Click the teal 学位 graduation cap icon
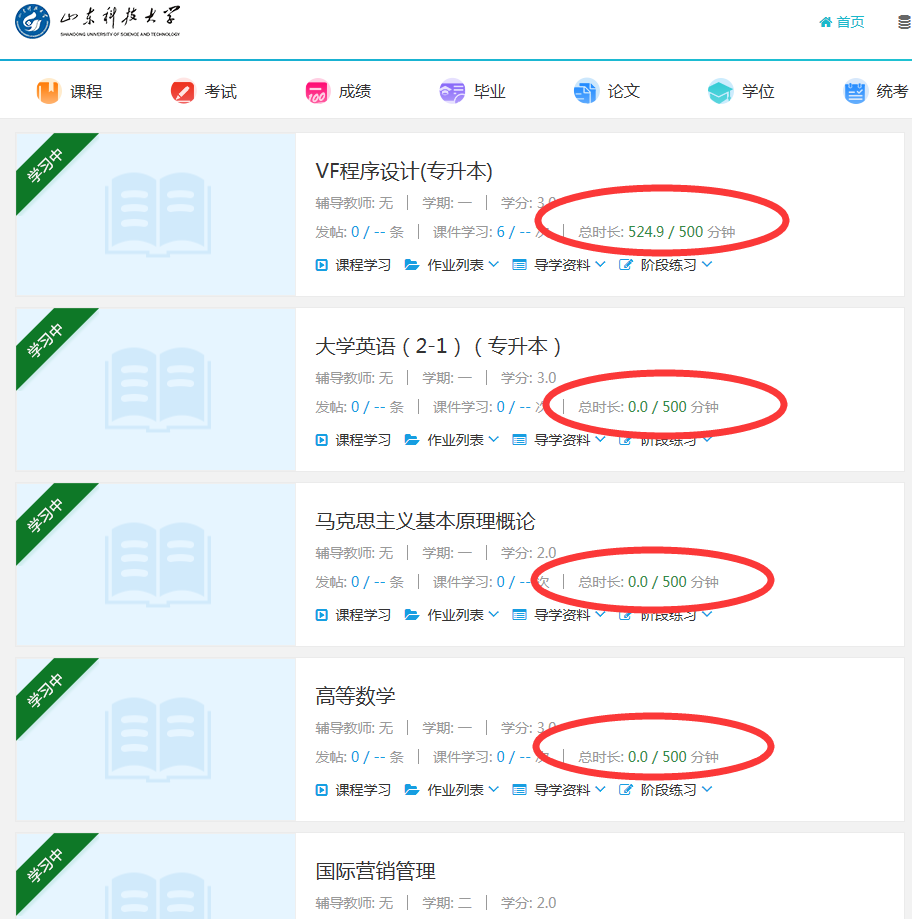The width and height of the screenshot is (912, 919). click(x=719, y=90)
